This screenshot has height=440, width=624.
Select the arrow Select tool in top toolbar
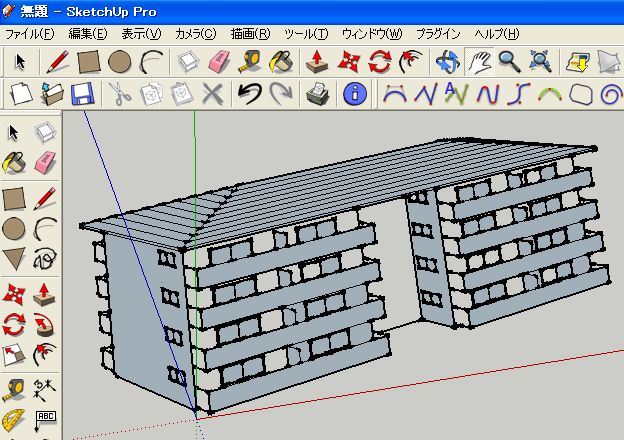pyautogui.click(x=20, y=62)
